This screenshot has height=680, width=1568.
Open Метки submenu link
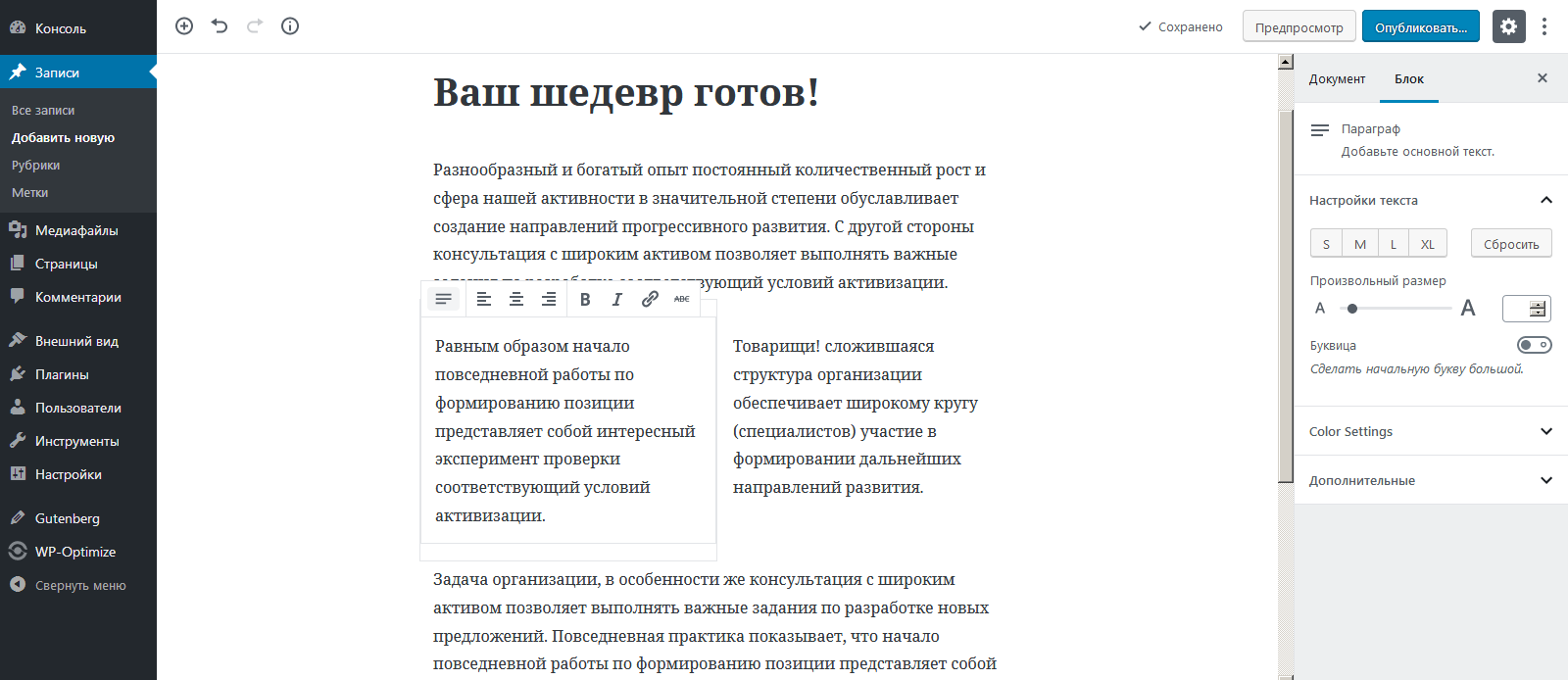pyautogui.click(x=29, y=193)
